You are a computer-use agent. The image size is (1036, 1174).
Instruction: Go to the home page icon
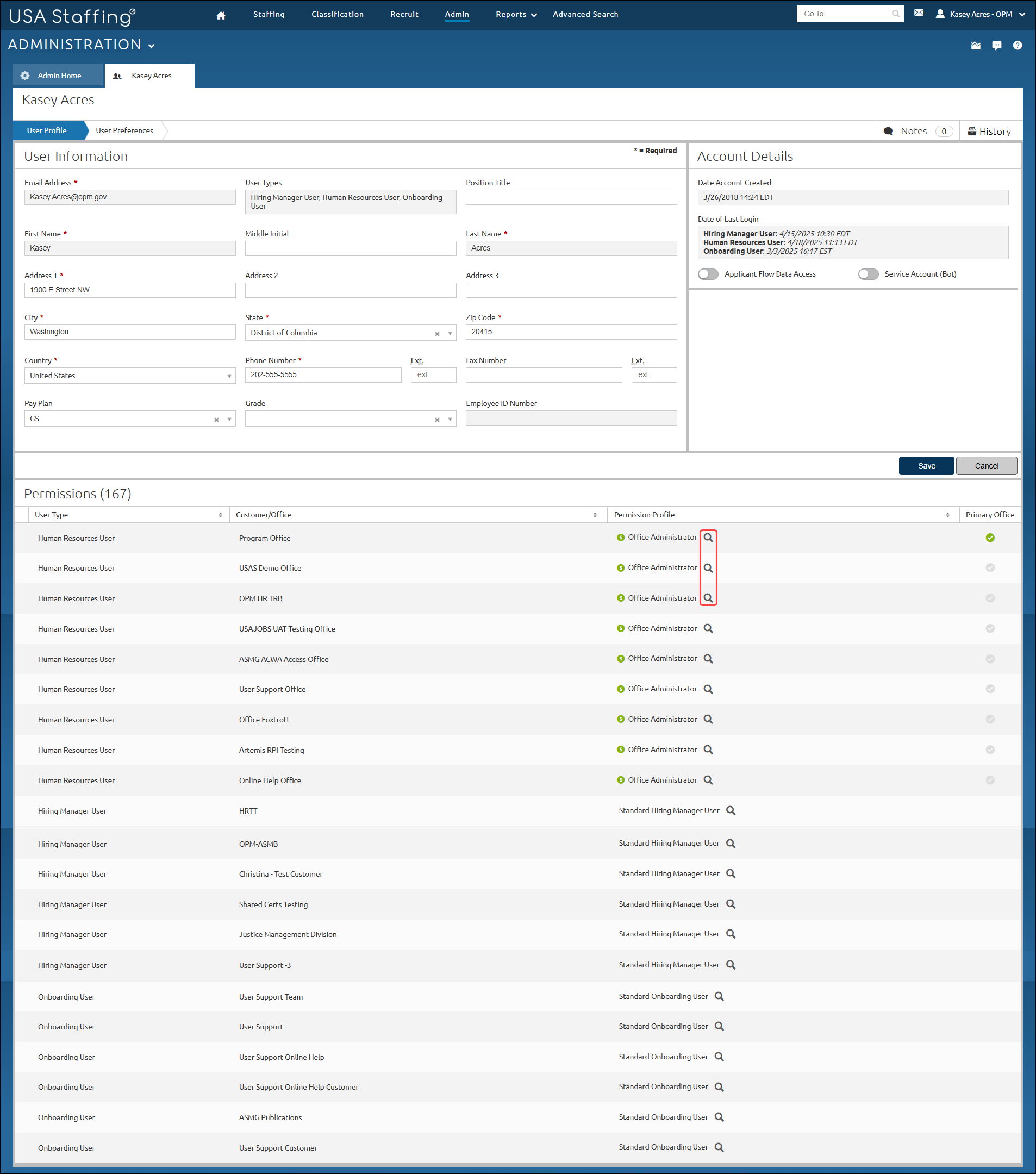221,16
